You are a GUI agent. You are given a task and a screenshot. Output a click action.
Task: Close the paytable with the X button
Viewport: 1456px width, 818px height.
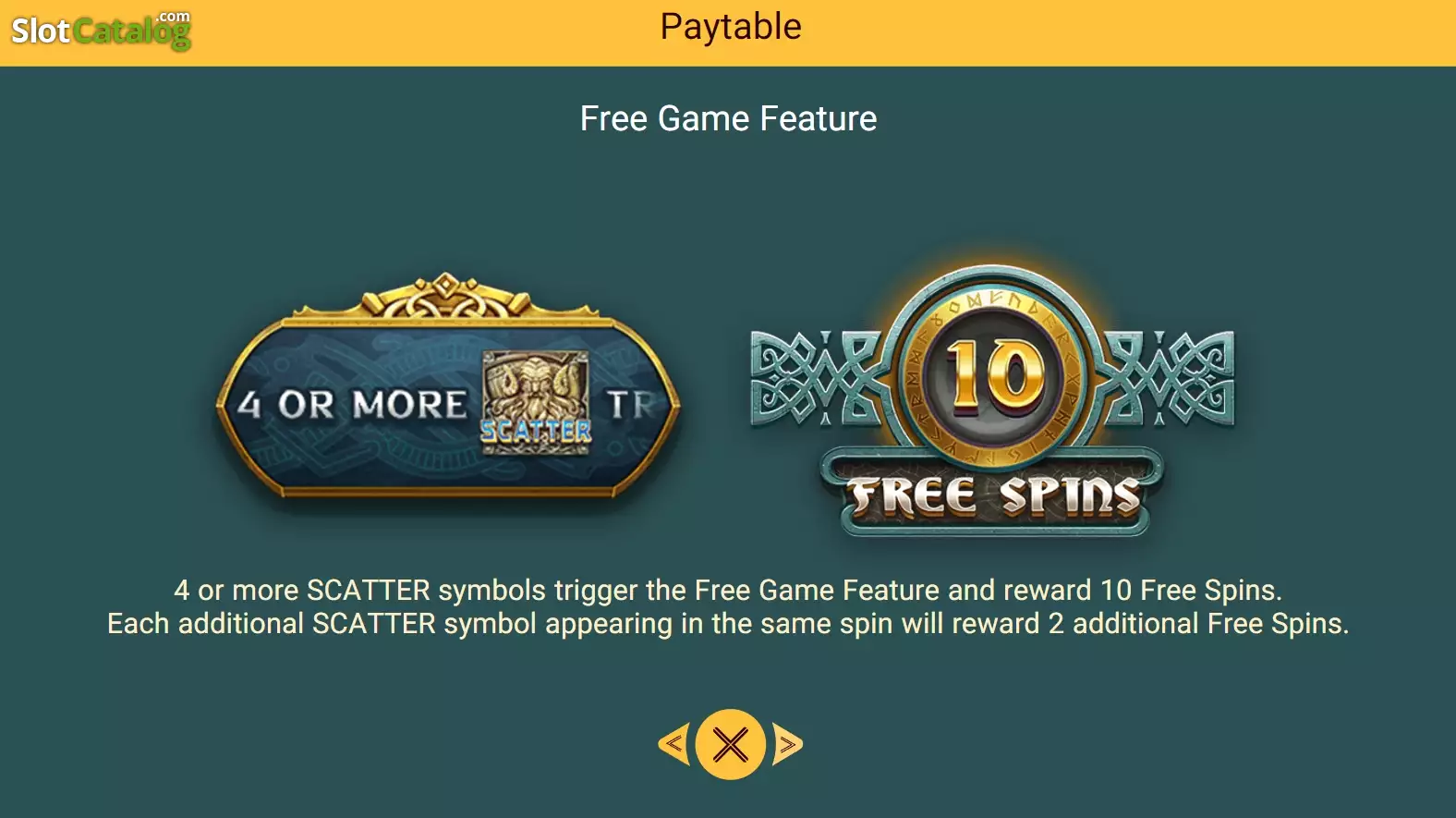731,744
